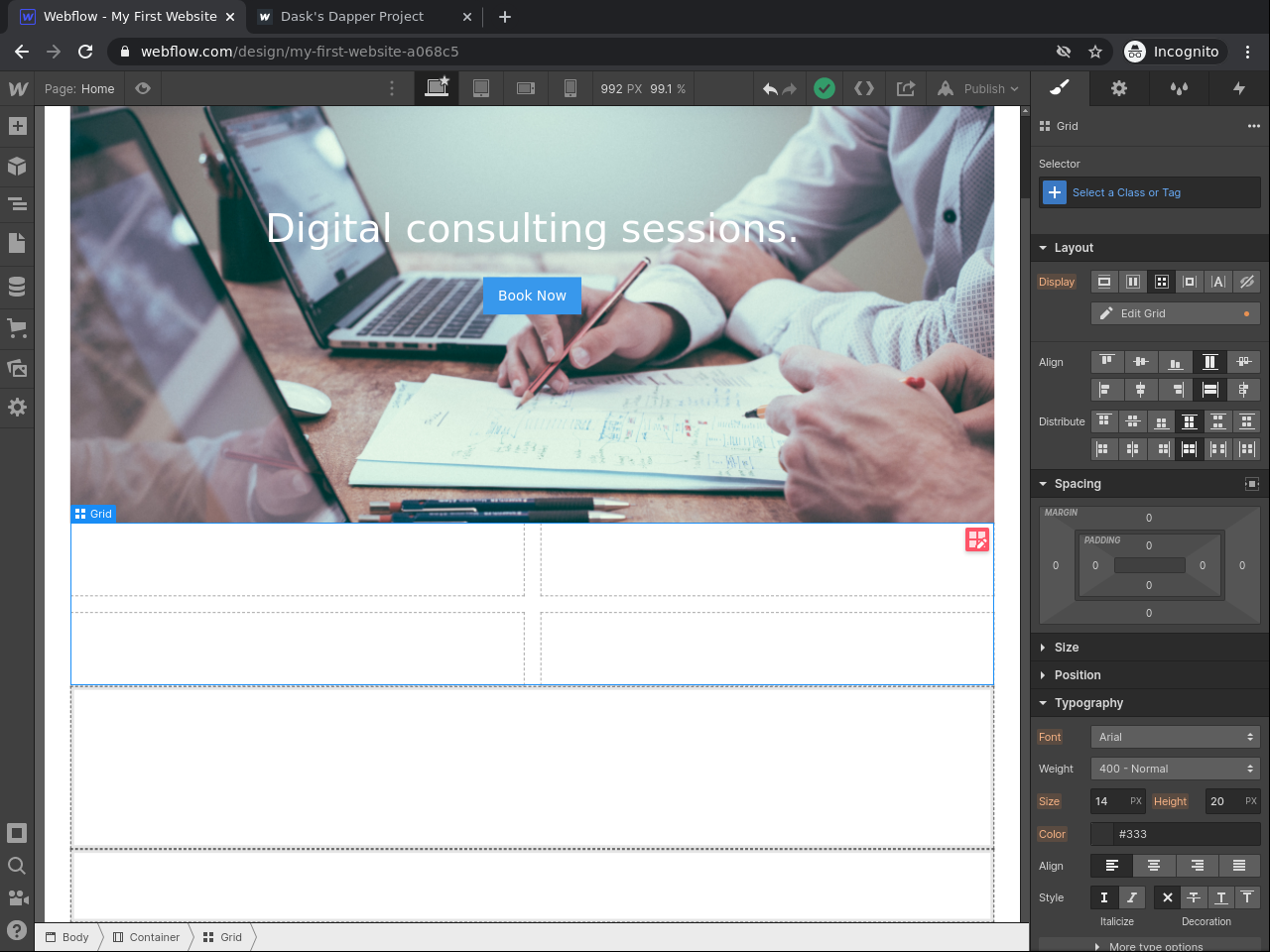Select Container in the breadcrumb bar
Viewport: 1270px width, 952px height.
pyautogui.click(x=146, y=937)
